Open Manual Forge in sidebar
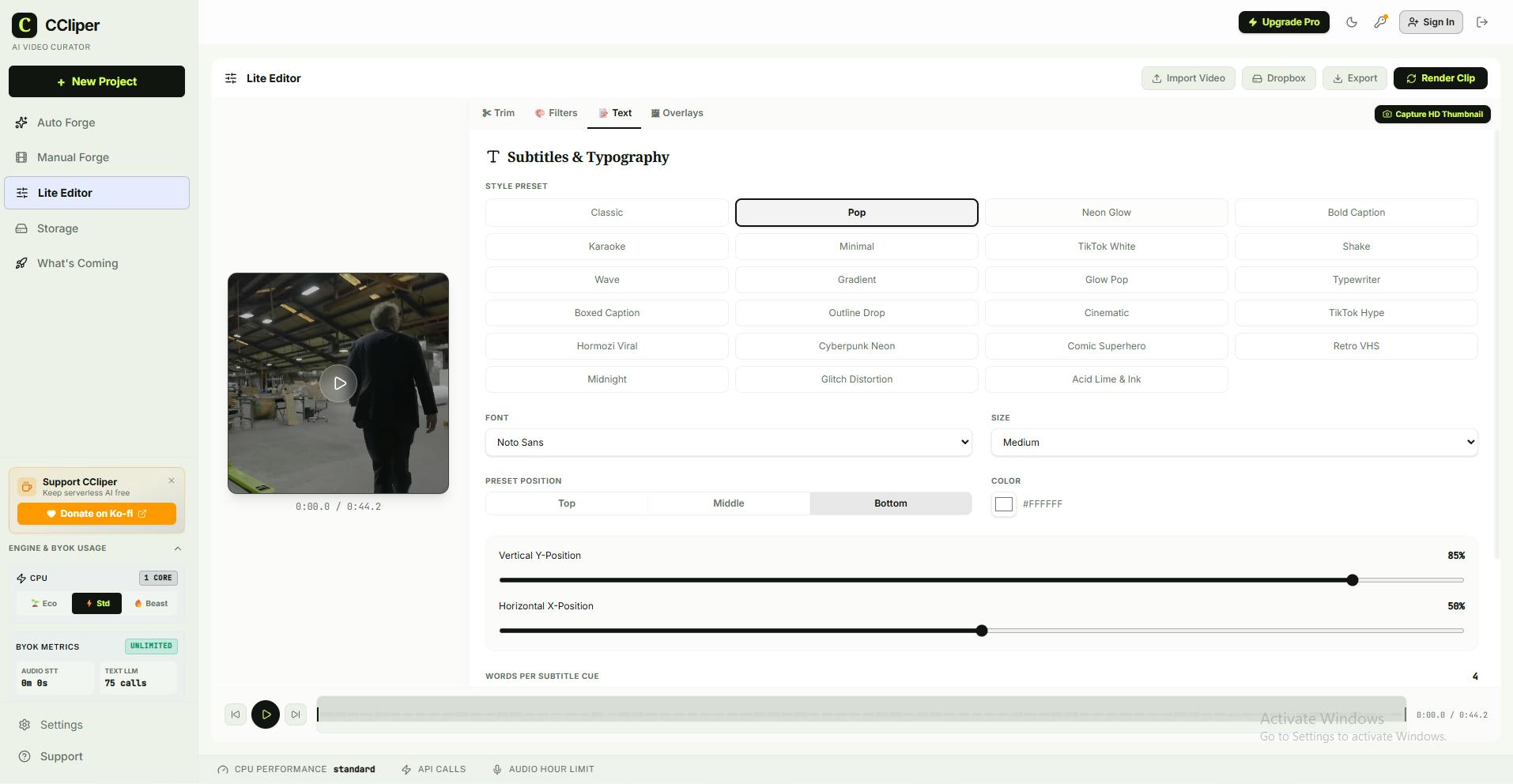The width and height of the screenshot is (1513, 784). coord(96,157)
